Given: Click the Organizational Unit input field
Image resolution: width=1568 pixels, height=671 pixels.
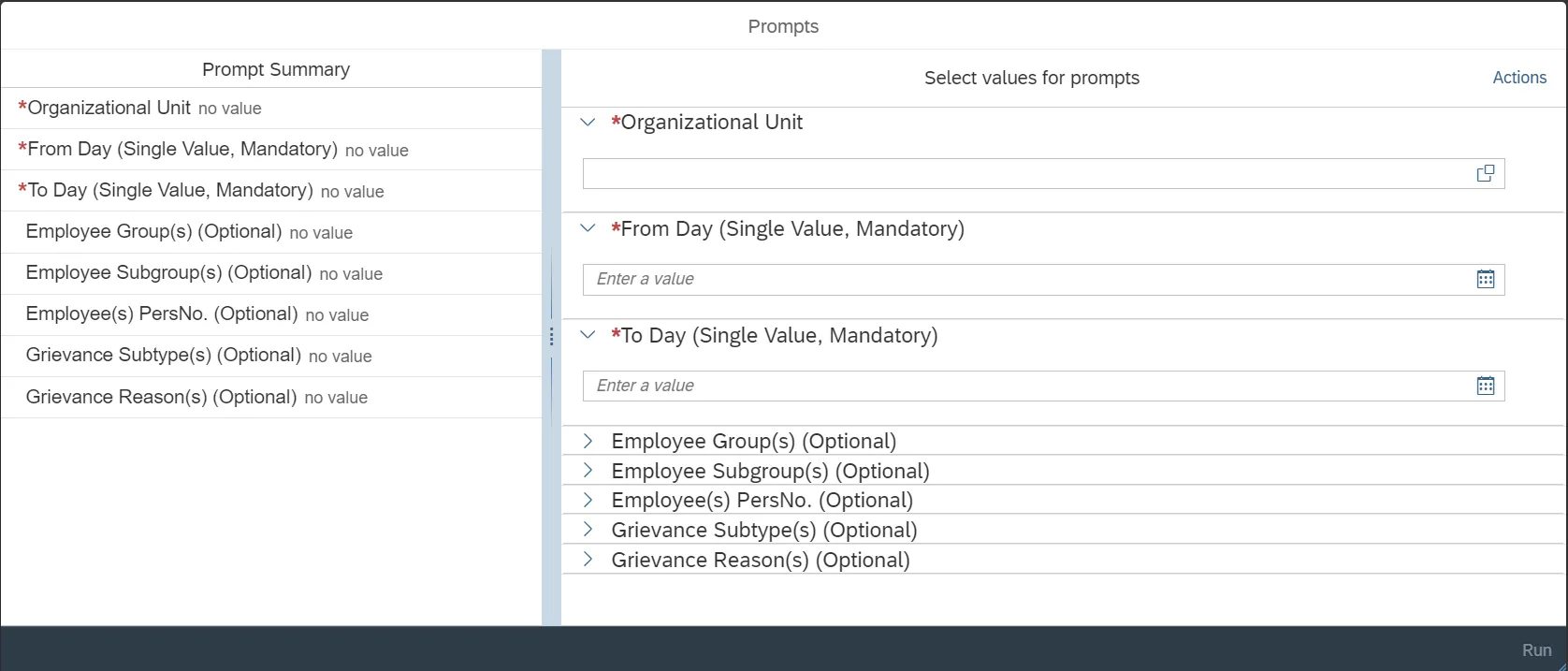Looking at the screenshot, I should [x=1024, y=173].
